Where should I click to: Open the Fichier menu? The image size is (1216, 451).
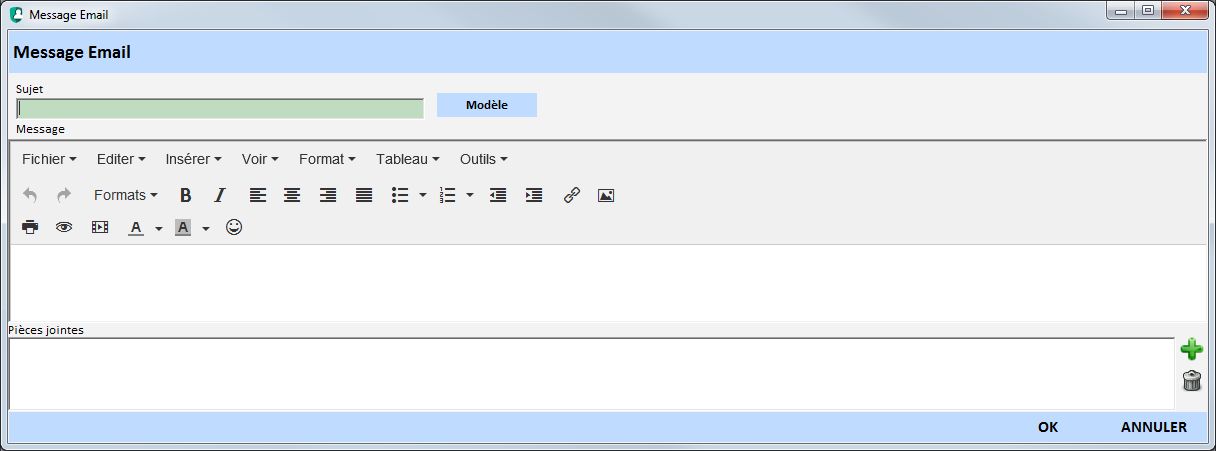point(49,159)
